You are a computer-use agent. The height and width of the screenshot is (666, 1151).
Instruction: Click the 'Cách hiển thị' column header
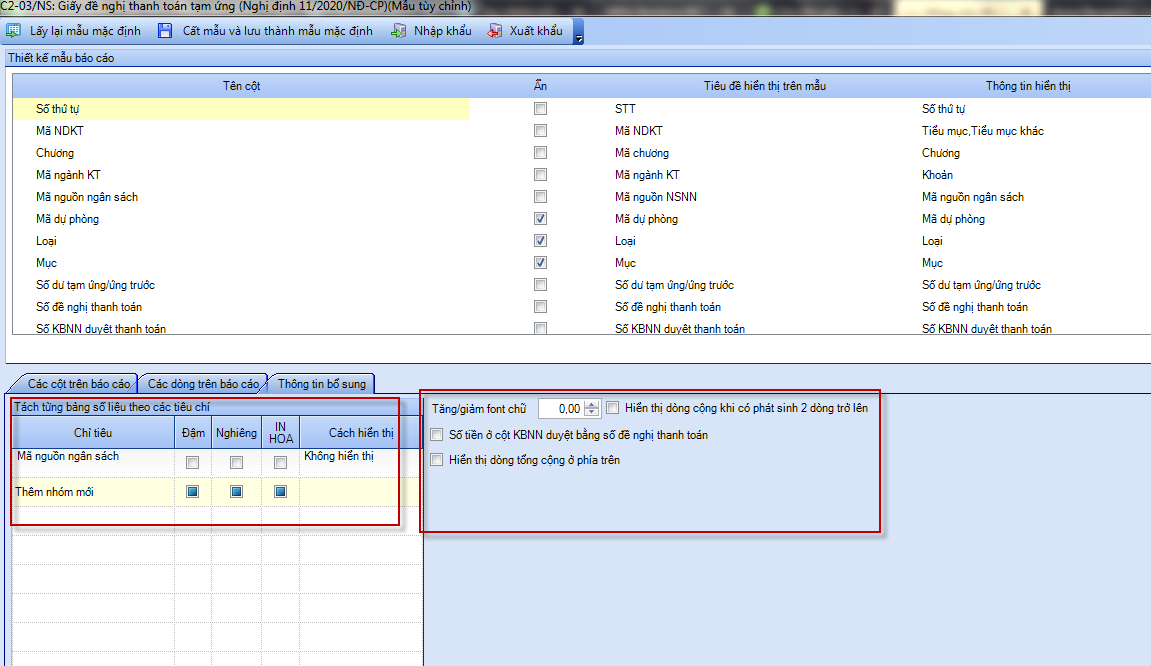tap(360, 432)
